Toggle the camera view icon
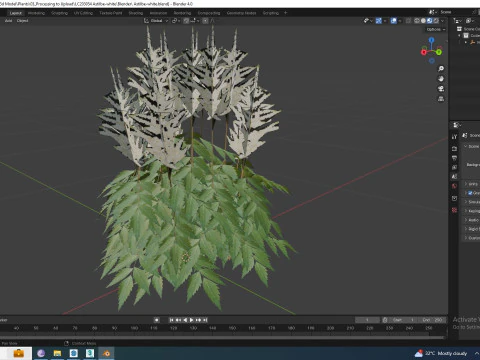This screenshot has height=360, width=480. (441, 89)
